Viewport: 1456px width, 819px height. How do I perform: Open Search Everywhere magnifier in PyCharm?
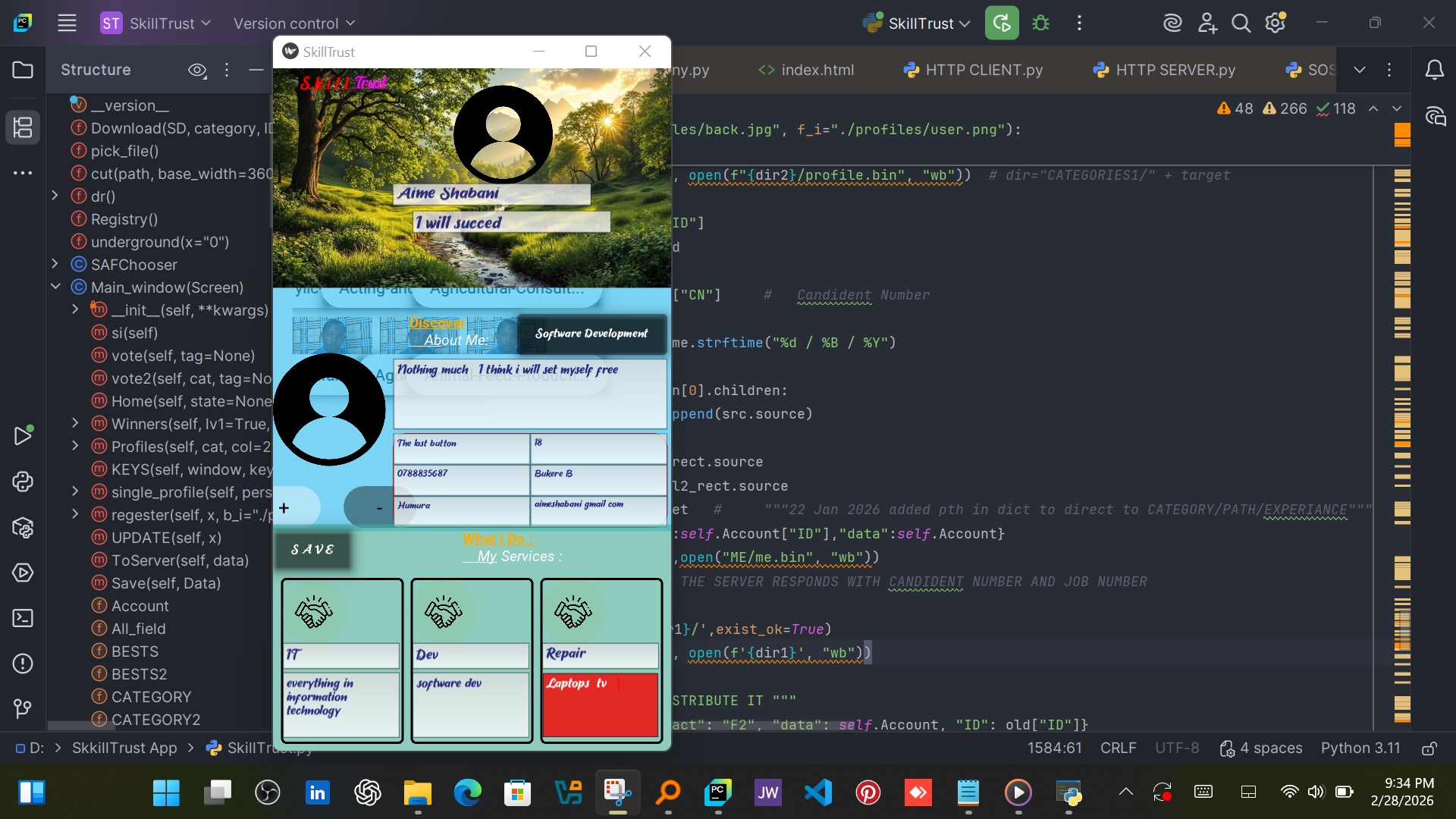pos(1241,24)
